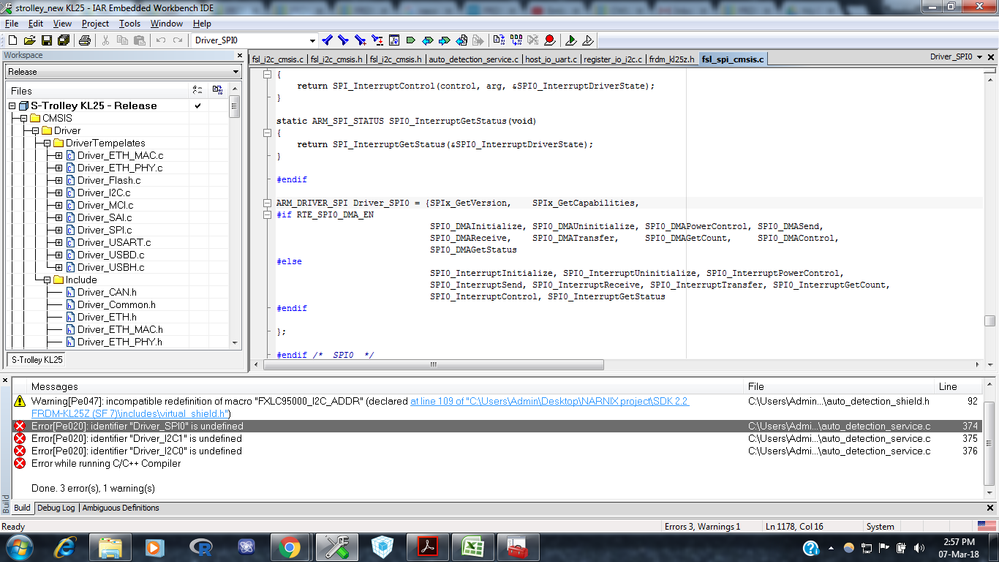Click Debug without Downloading icon
This screenshot has height=562, width=999.
(587, 40)
